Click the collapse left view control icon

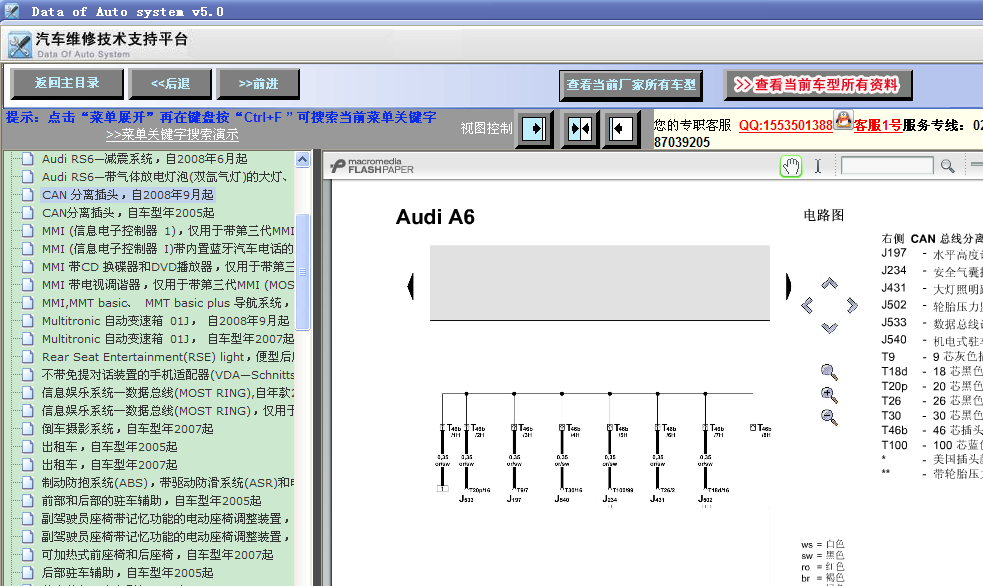pyautogui.click(x=621, y=129)
